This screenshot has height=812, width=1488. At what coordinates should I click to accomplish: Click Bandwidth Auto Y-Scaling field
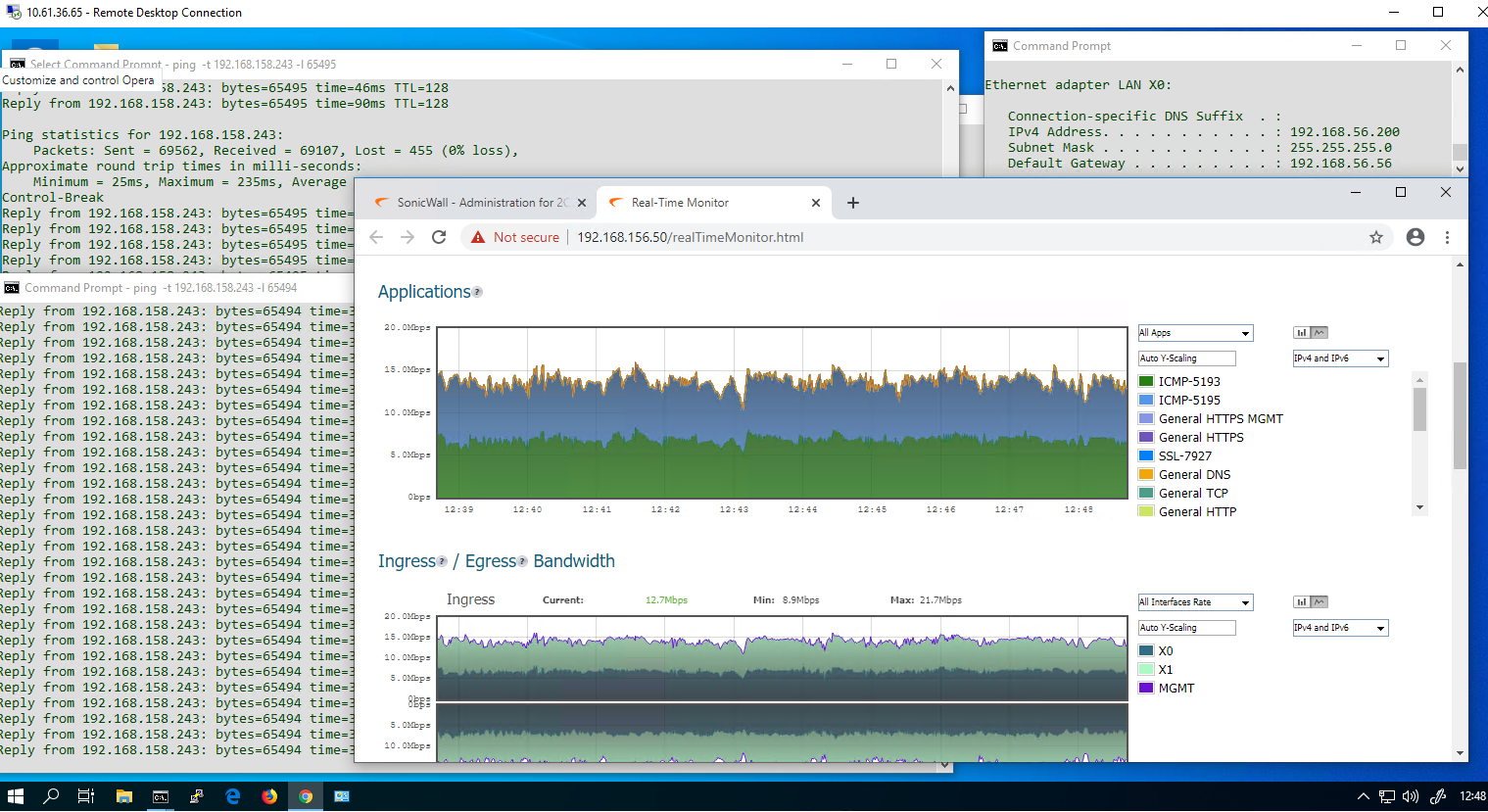click(1186, 628)
